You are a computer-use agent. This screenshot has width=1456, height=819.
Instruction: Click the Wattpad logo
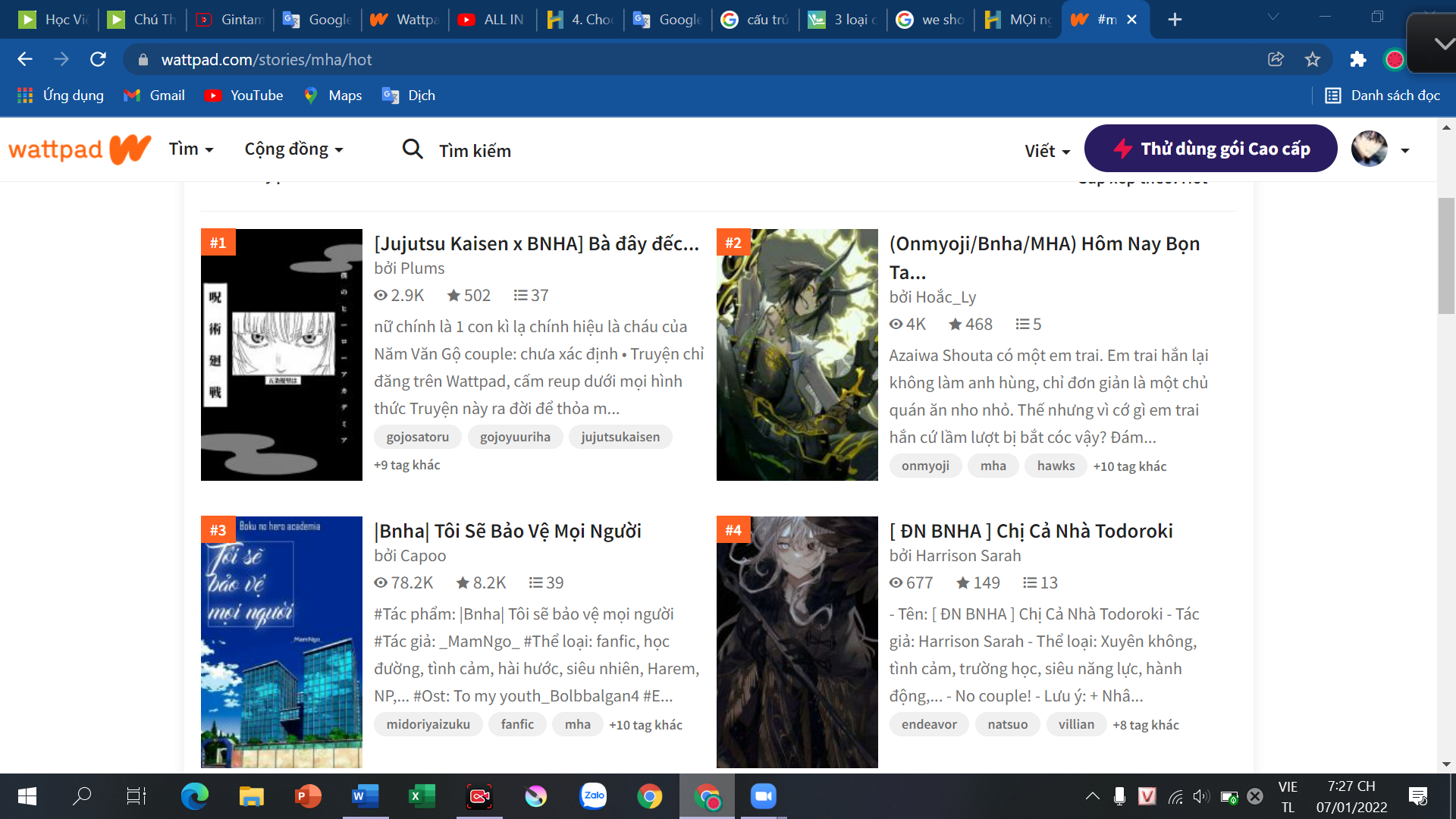point(79,149)
